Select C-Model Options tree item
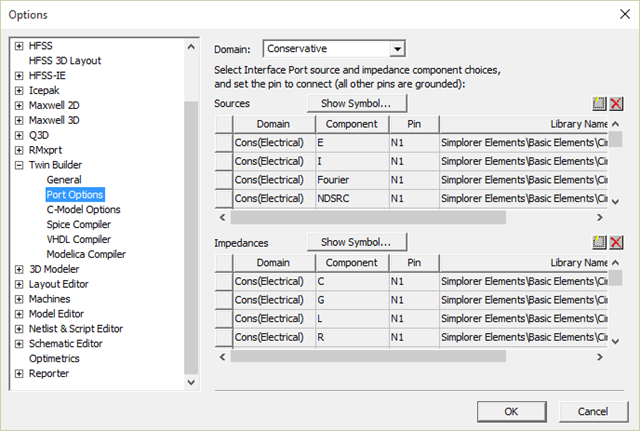This screenshot has width=640, height=431. click(83, 210)
